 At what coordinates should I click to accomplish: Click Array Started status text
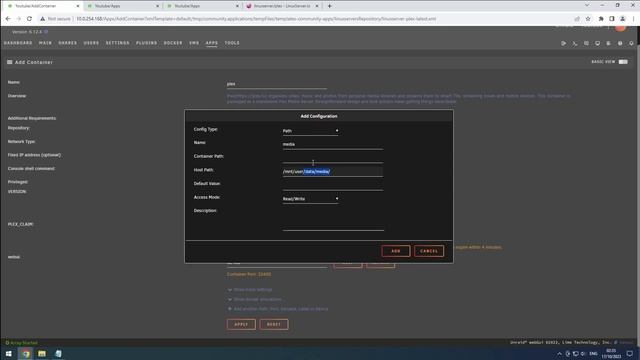[24, 343]
